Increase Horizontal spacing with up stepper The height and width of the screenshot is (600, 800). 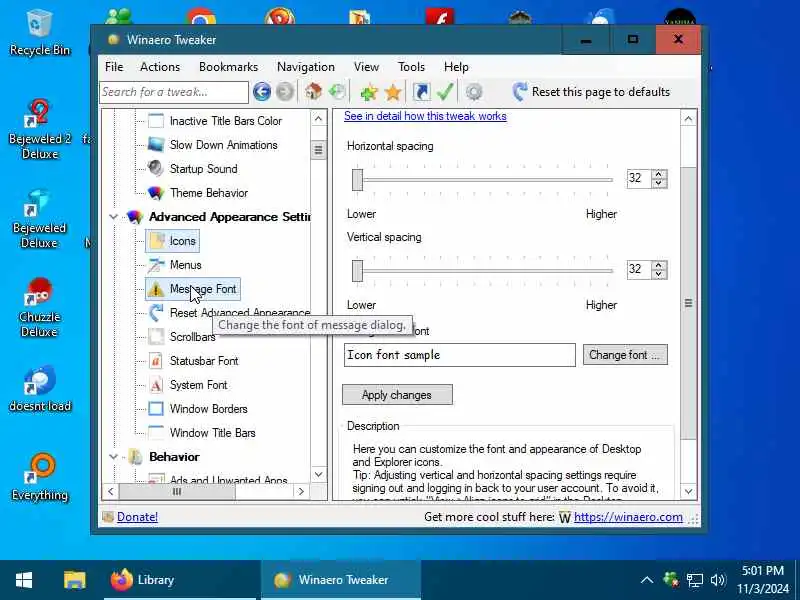tap(659, 174)
